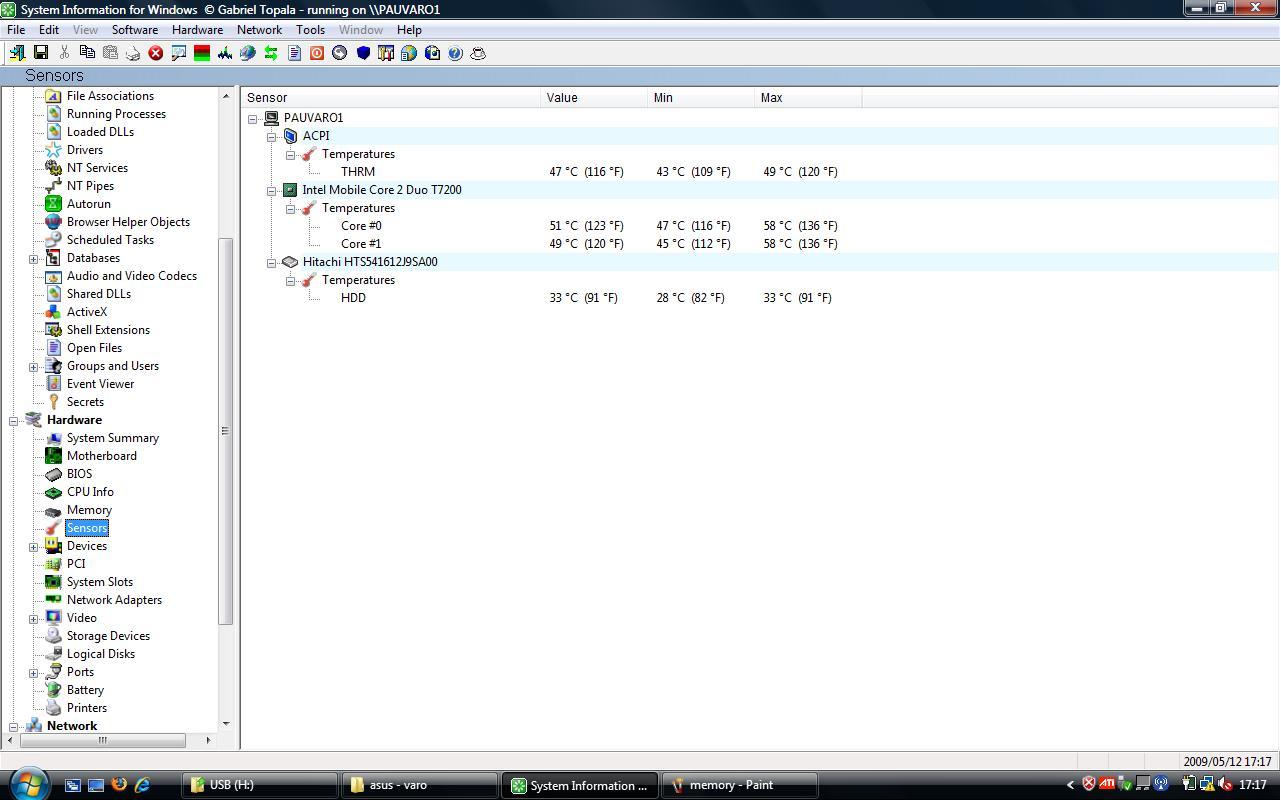
Task: Click the green swap arrows toolbar icon
Action: [x=271, y=53]
